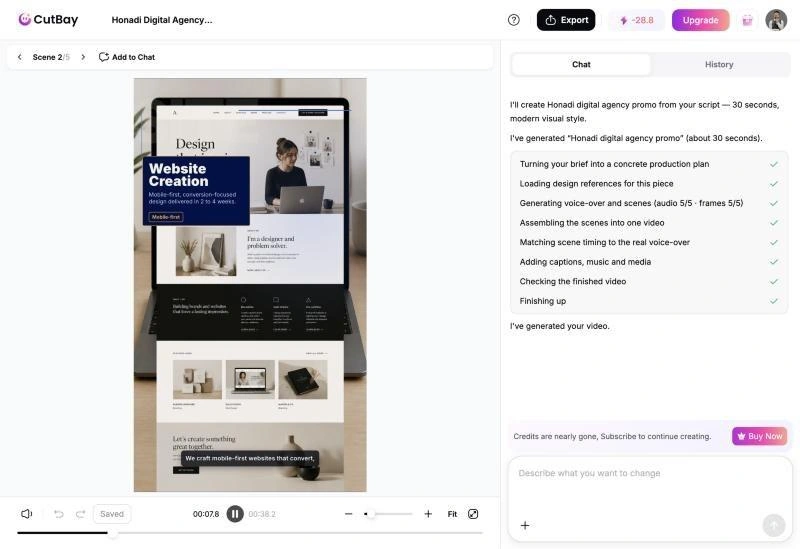Click checkmark beside 'Turning your brief' step
800x549 pixels.
773,164
